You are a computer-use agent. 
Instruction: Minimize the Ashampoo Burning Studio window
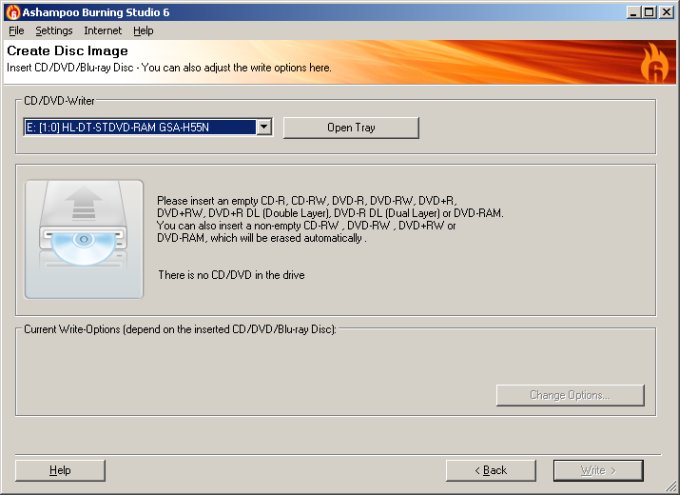coord(634,12)
